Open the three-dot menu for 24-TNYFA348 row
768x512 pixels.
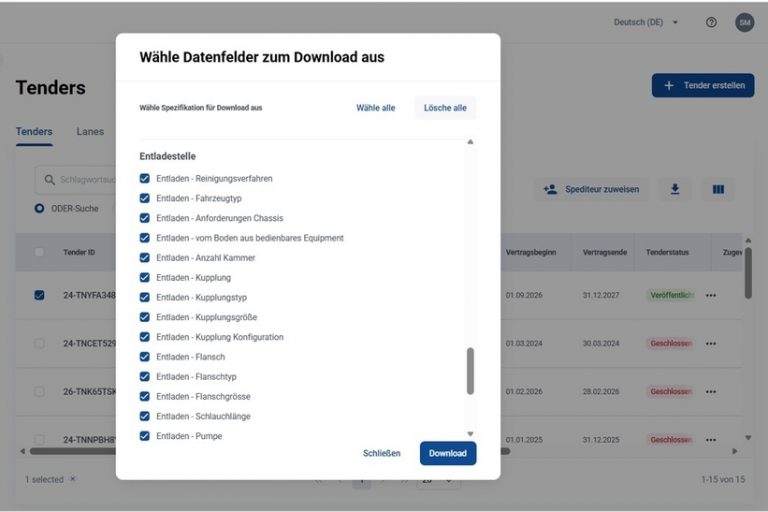pyautogui.click(x=711, y=295)
